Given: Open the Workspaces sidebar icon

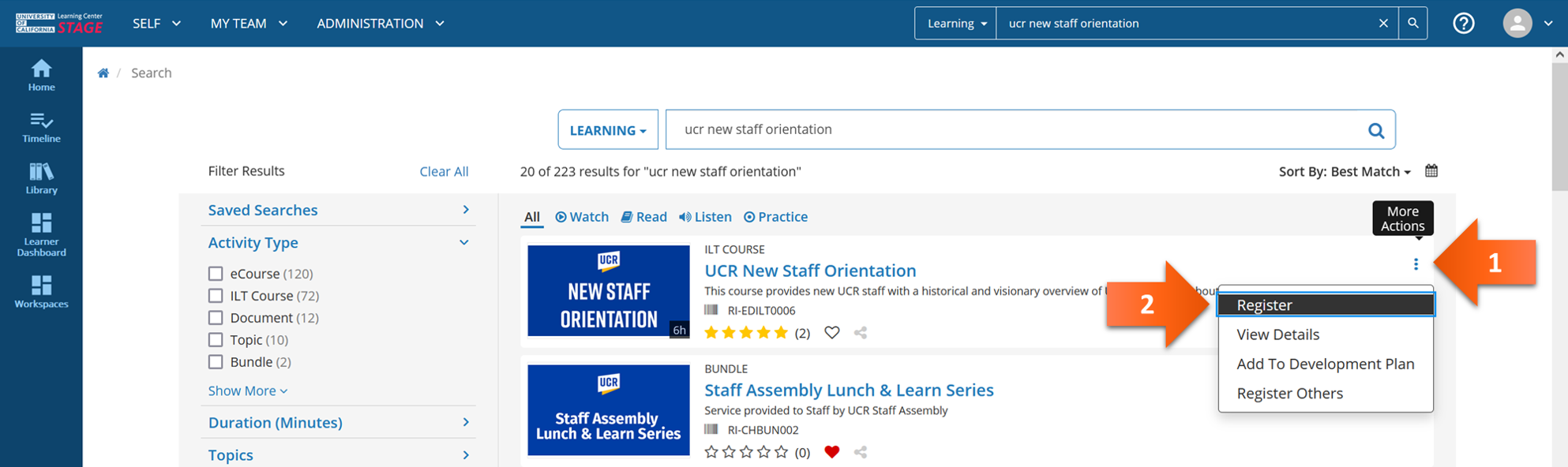Looking at the screenshot, I should tap(41, 291).
